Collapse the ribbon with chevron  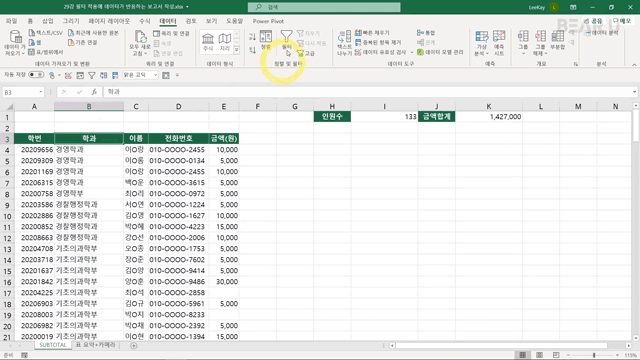(634, 64)
